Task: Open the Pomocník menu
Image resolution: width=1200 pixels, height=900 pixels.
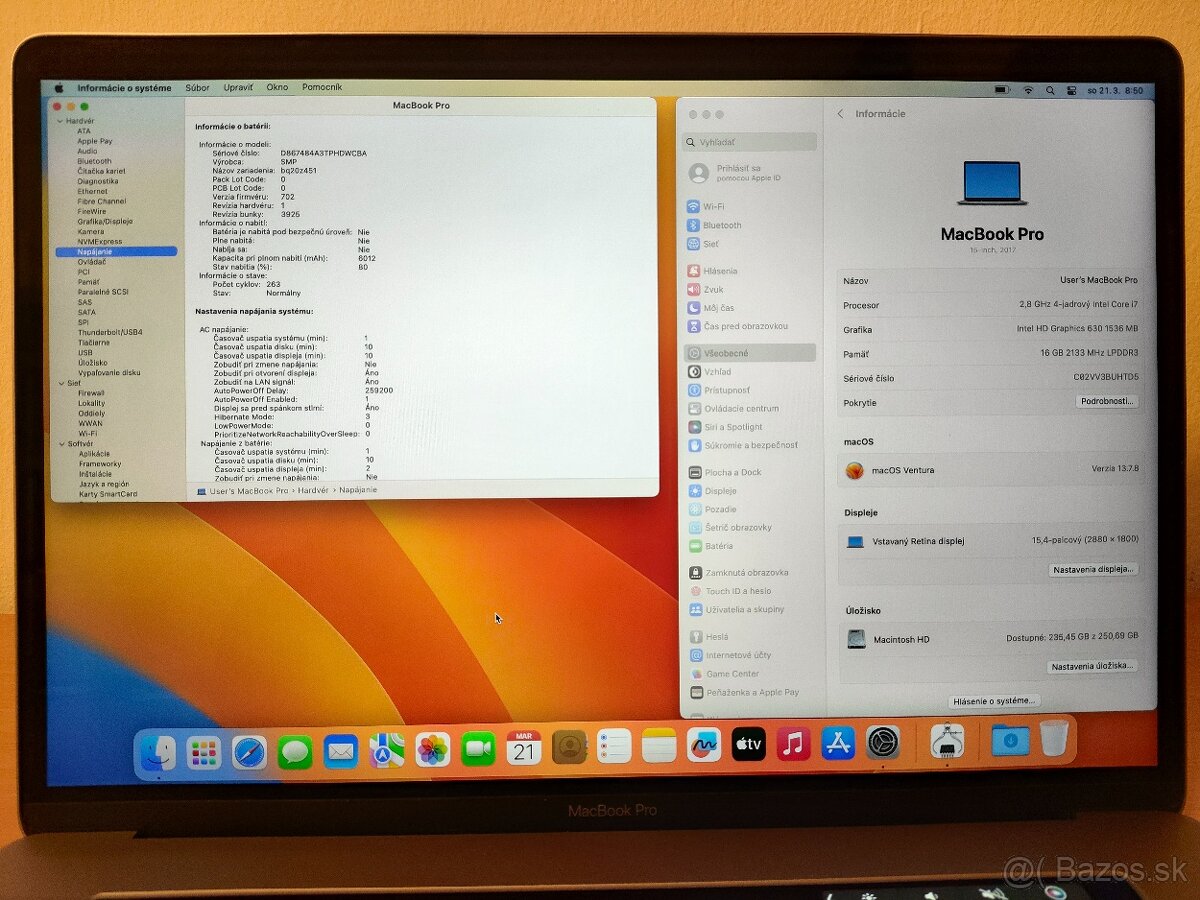Action: (323, 87)
